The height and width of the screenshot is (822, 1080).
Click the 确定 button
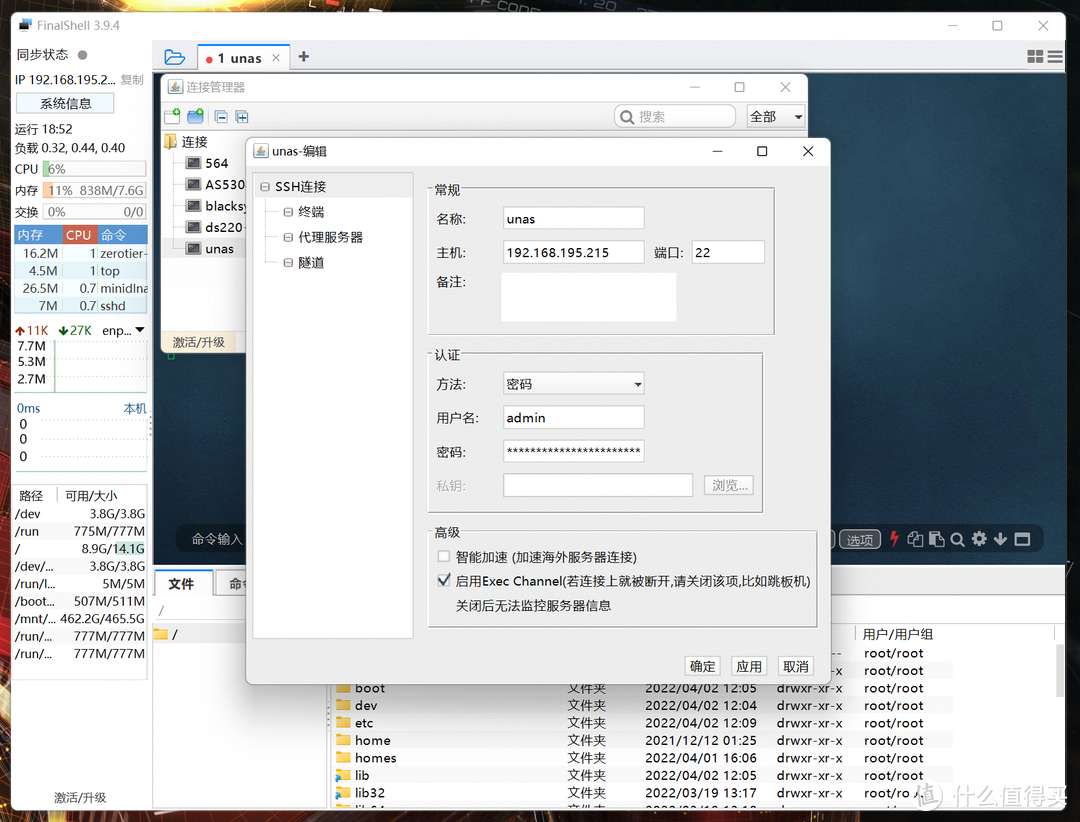coord(702,666)
